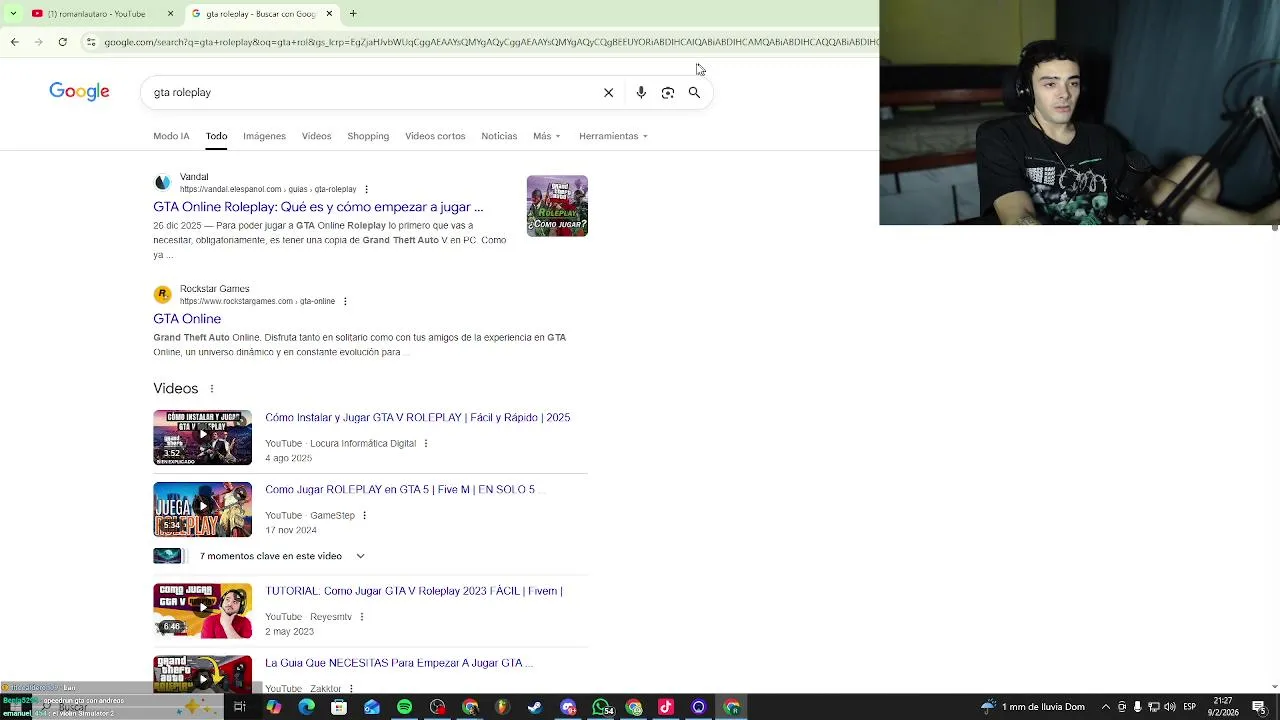Click the Rockstar Games favicon
This screenshot has height=720, width=1280.
(162, 295)
